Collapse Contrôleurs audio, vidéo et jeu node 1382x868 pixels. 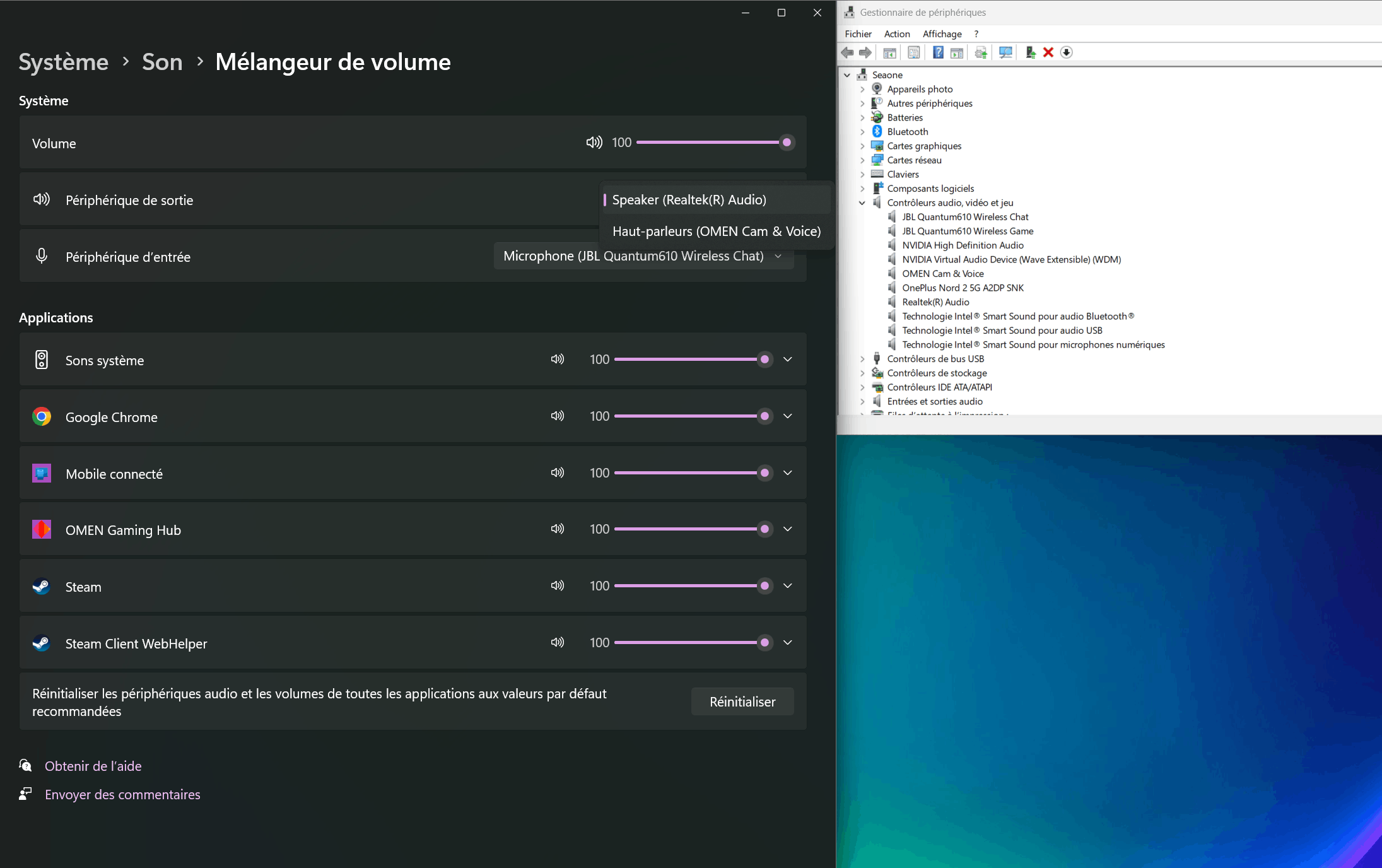click(x=862, y=203)
